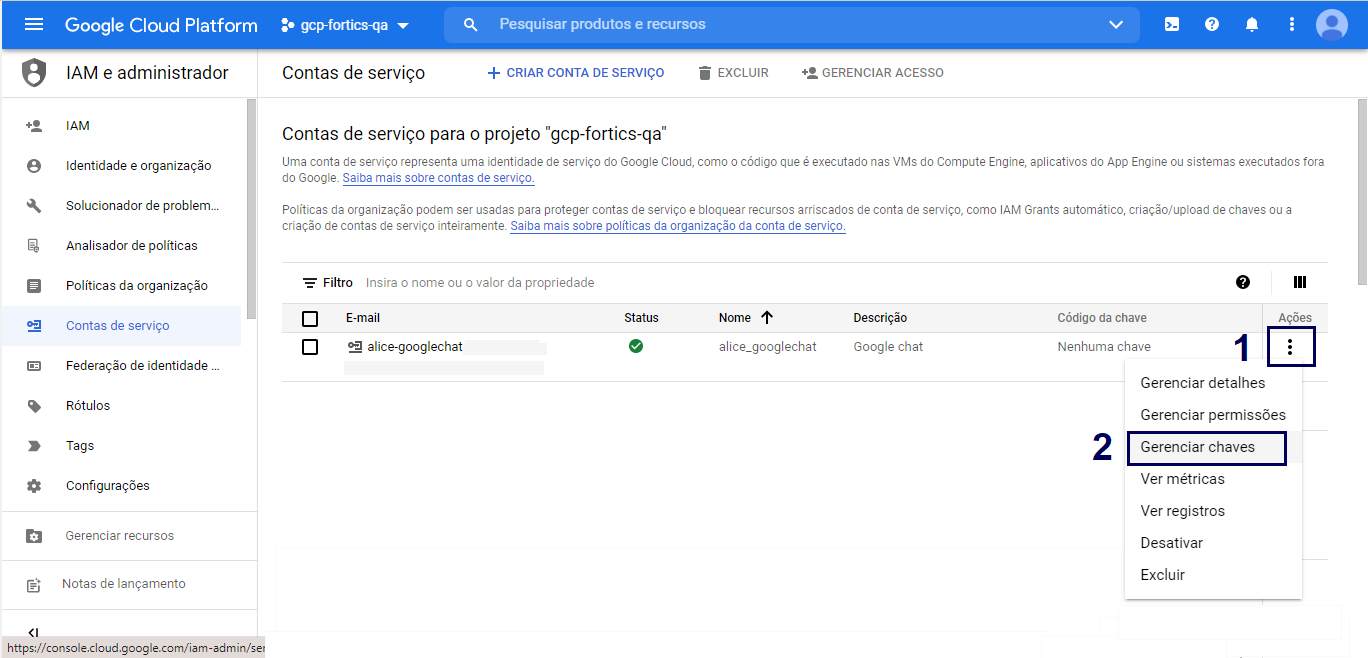Choose Gerenciar detalhes from menu
Screen dimensions: 1368x658
point(1213,383)
